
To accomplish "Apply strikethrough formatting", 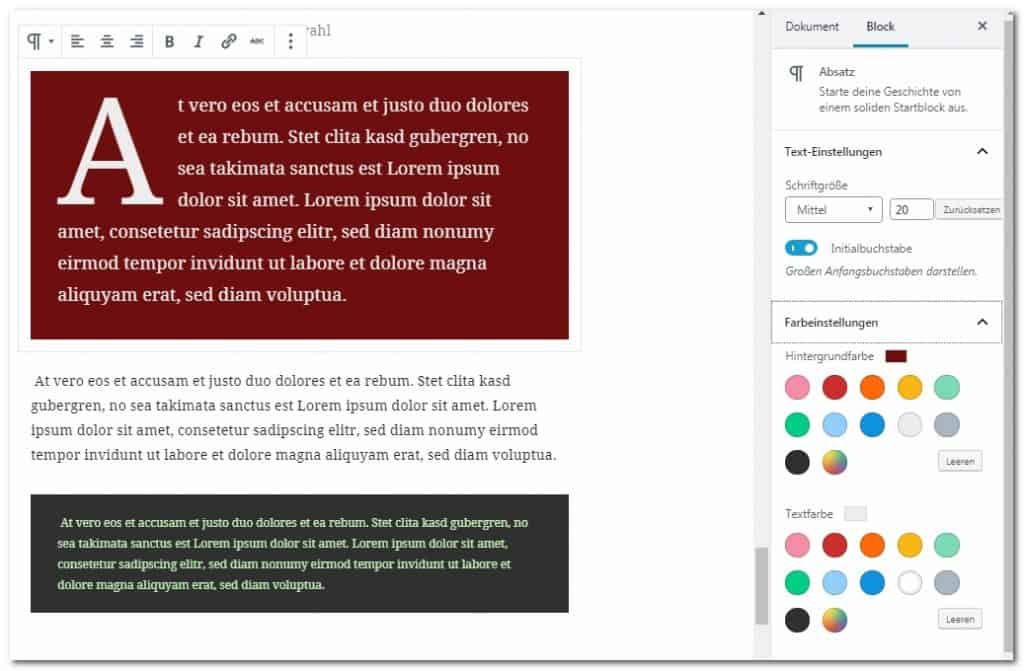I will tap(257, 42).
